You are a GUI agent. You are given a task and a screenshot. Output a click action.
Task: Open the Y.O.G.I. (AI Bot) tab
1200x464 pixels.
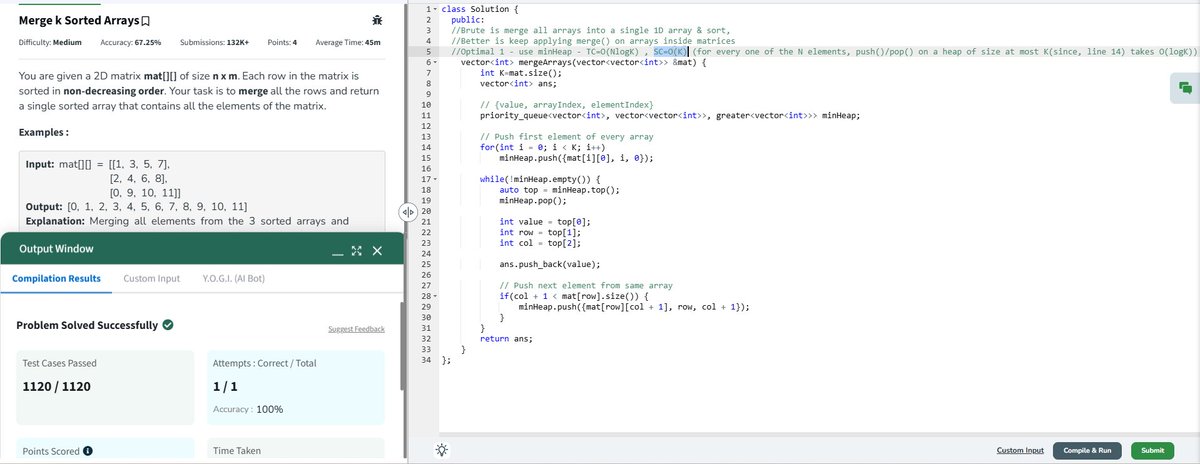(233, 278)
